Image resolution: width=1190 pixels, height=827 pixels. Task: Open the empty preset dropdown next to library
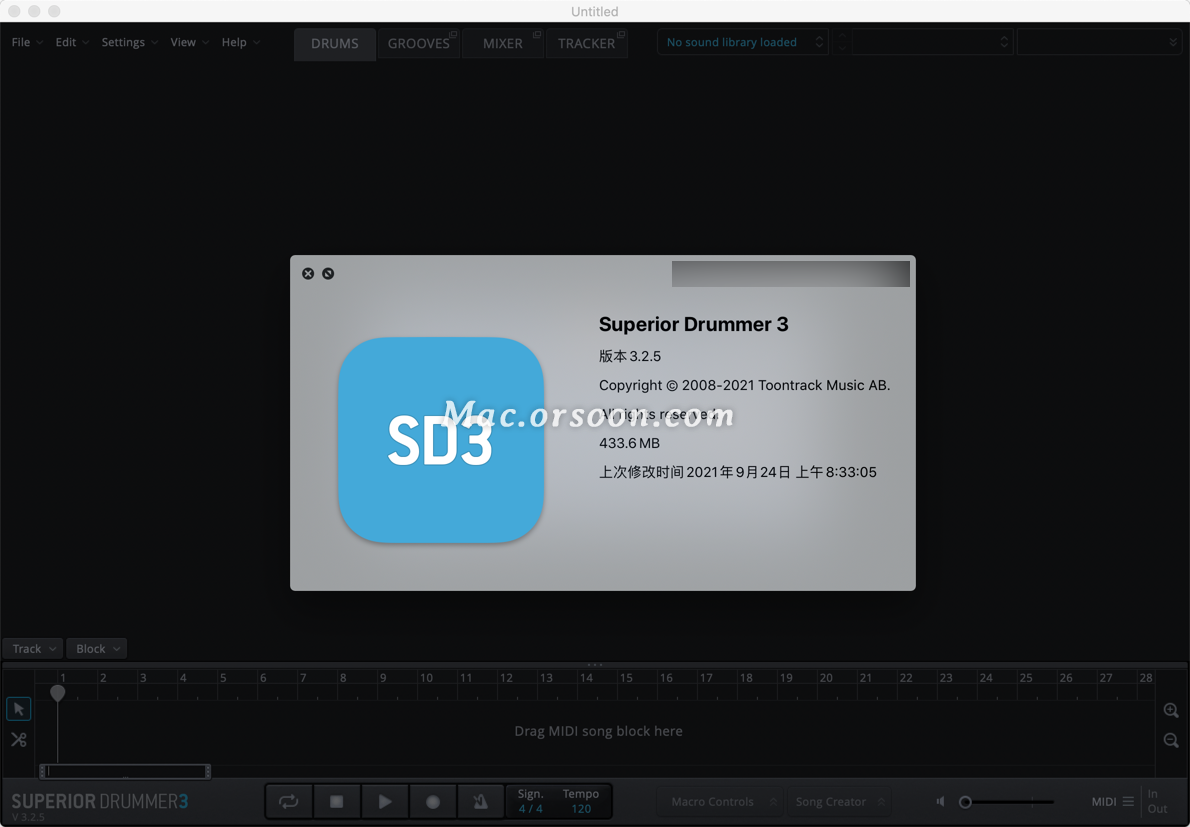pos(933,42)
